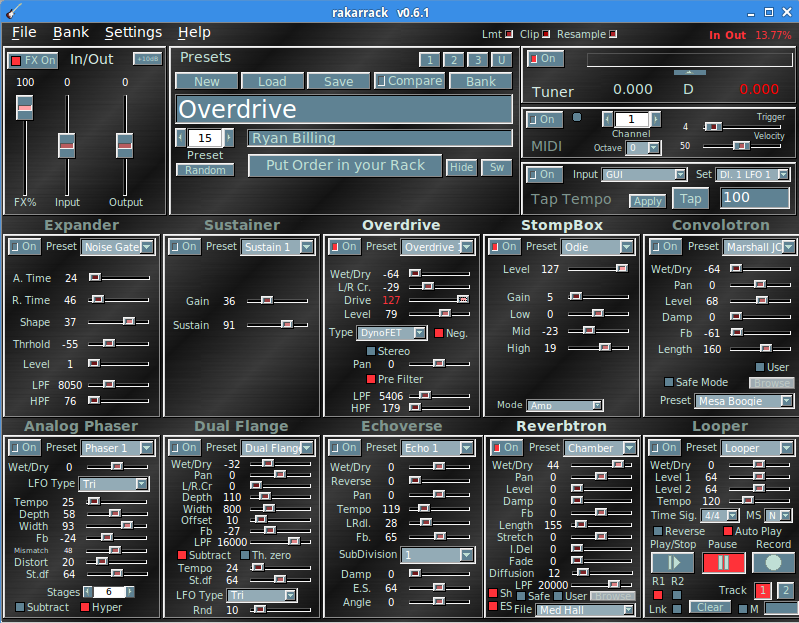
Task: Enable Safe Mode in Convolotron
Action: pos(669,382)
